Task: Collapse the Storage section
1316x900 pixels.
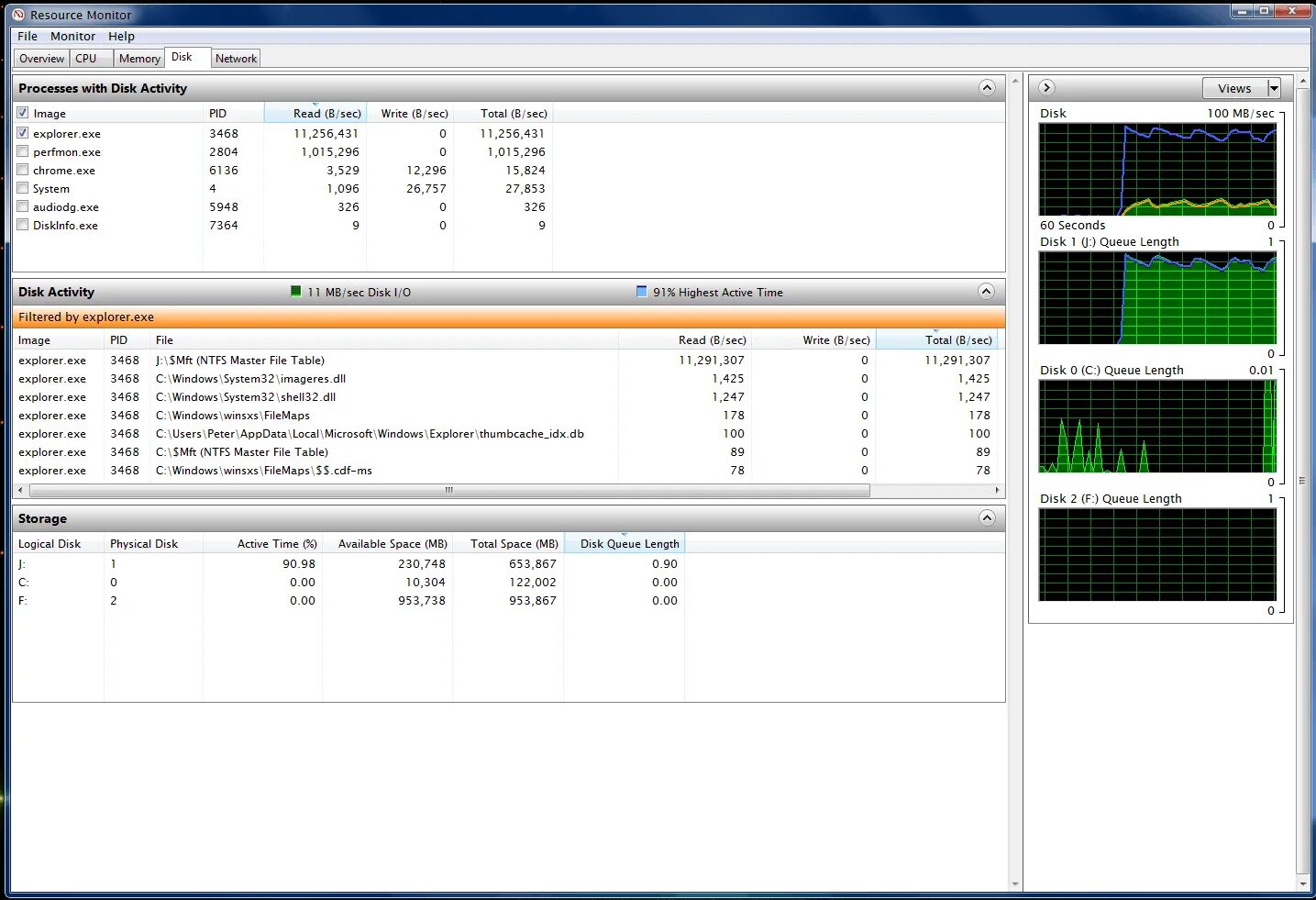Action: pyautogui.click(x=987, y=518)
